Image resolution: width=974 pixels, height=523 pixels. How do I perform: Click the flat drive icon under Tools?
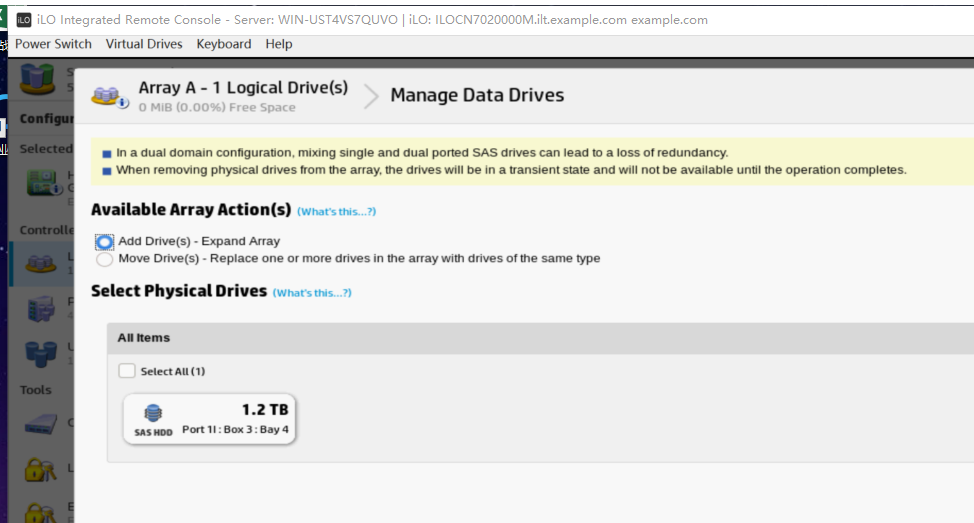point(41,425)
